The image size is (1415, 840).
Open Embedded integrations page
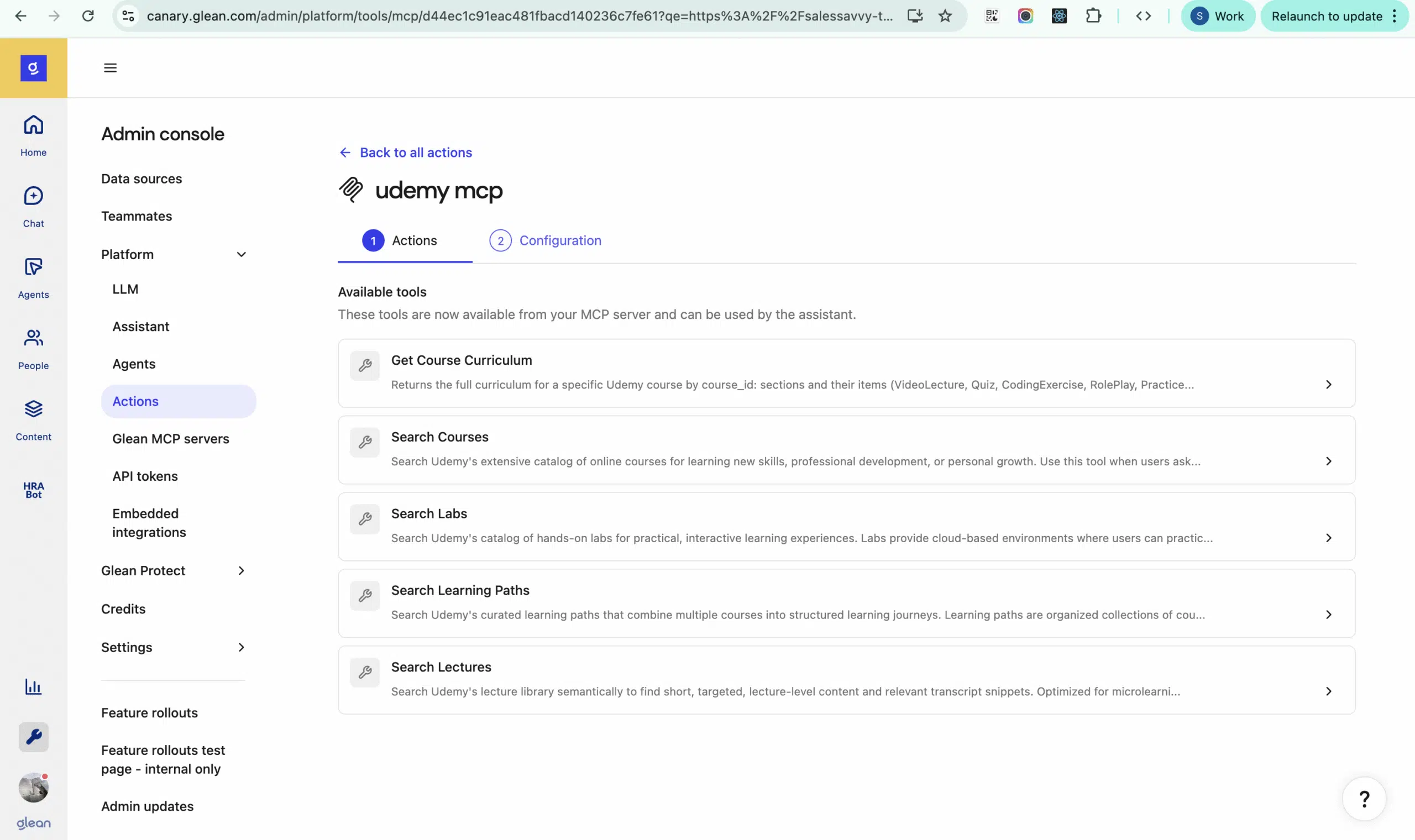pos(149,523)
